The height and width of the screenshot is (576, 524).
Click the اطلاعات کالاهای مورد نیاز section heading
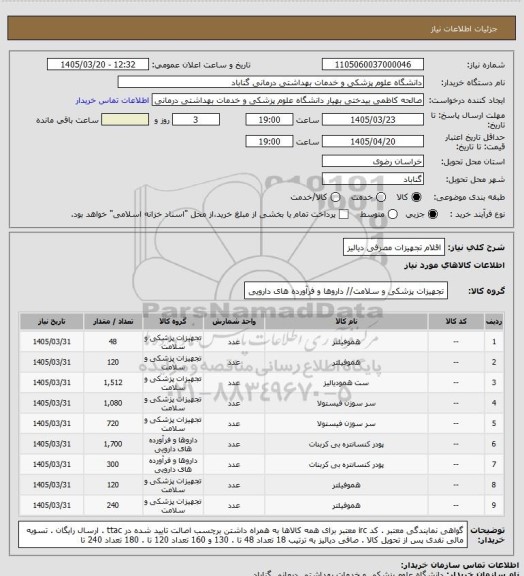pos(454,265)
